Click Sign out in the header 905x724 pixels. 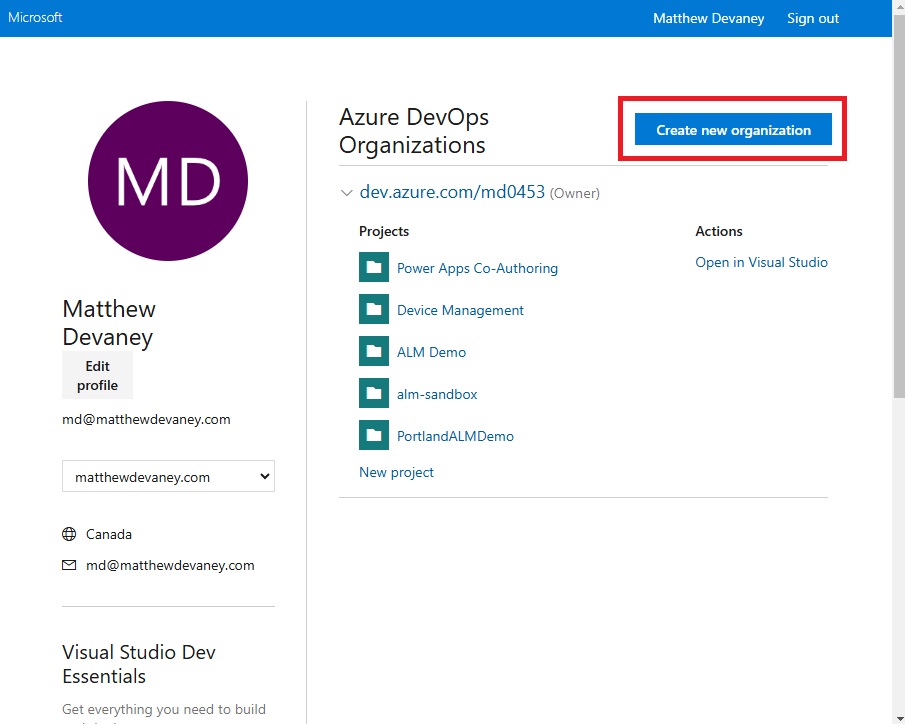[813, 18]
